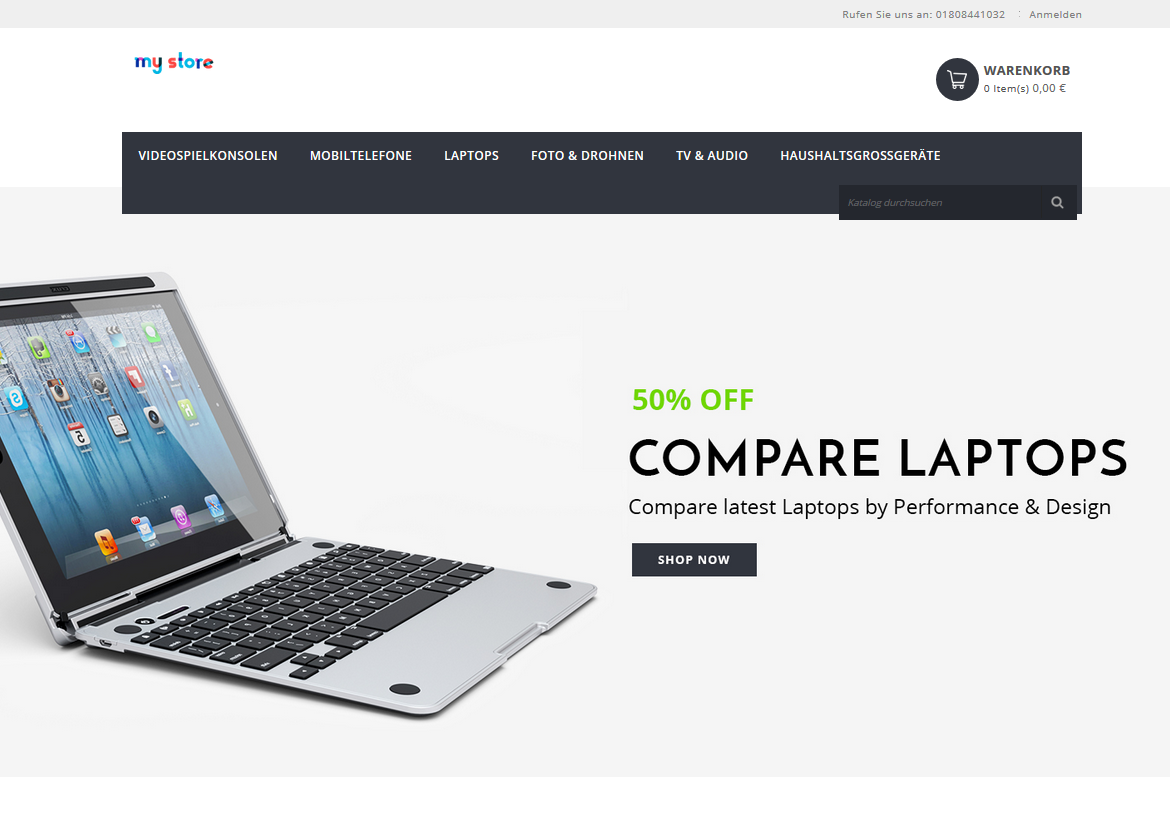
Task: Click the Anmelden link
Action: 1055,14
